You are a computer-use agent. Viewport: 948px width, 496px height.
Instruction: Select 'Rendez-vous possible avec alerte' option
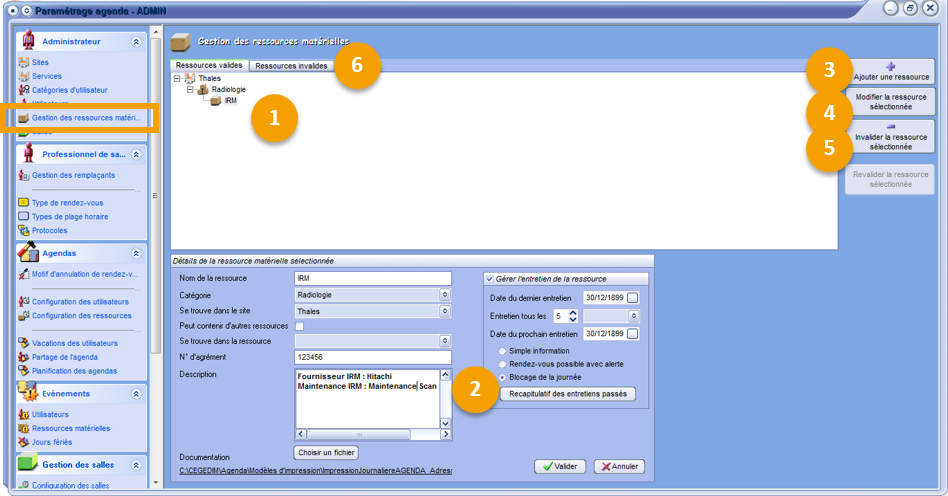502,364
